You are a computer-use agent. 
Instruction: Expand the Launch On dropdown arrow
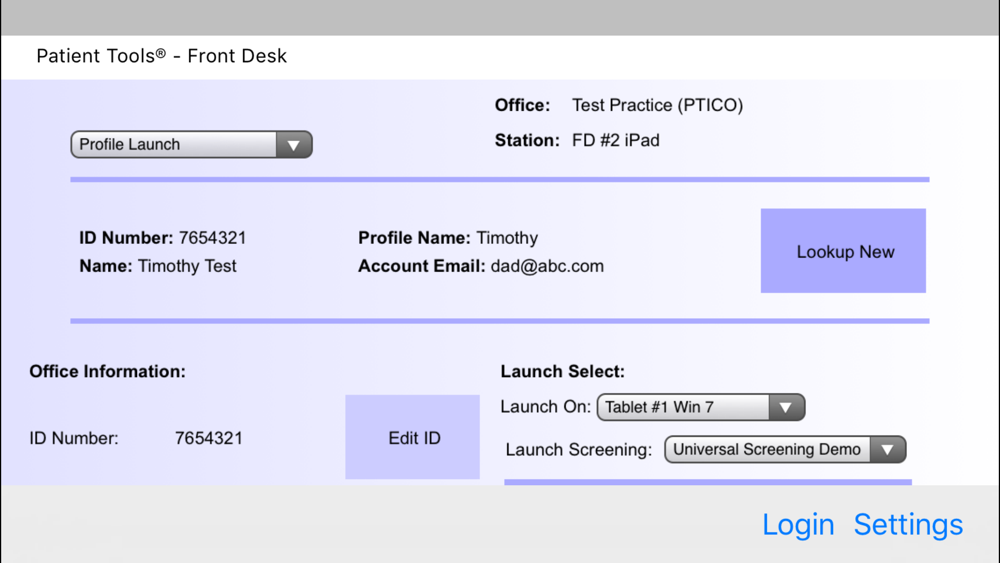786,407
